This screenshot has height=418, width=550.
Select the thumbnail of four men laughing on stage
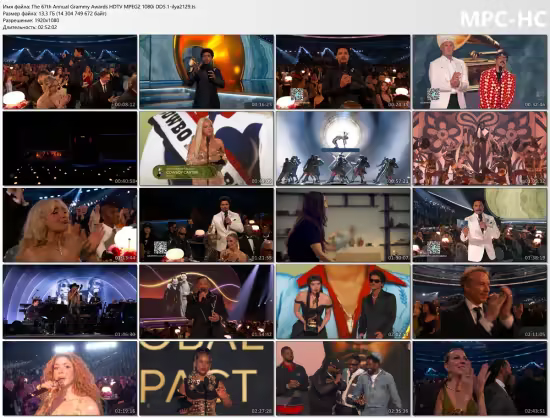tap(343, 378)
